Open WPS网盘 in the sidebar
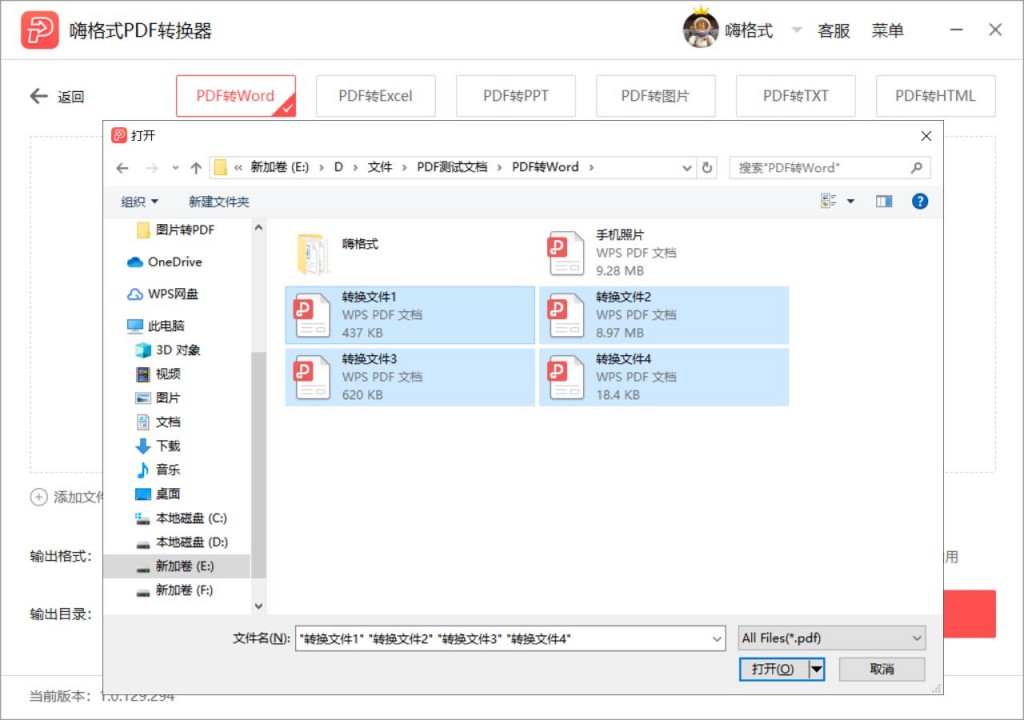 (x=163, y=294)
